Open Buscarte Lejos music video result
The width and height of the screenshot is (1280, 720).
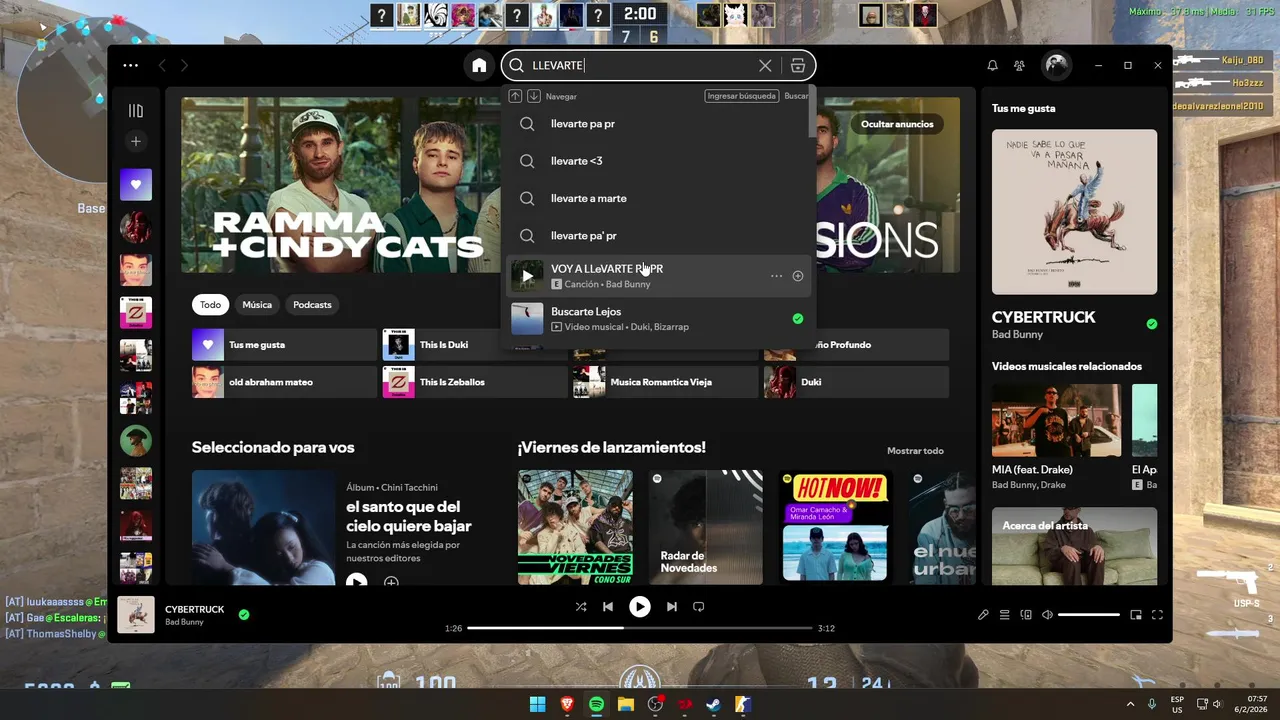coord(659,319)
